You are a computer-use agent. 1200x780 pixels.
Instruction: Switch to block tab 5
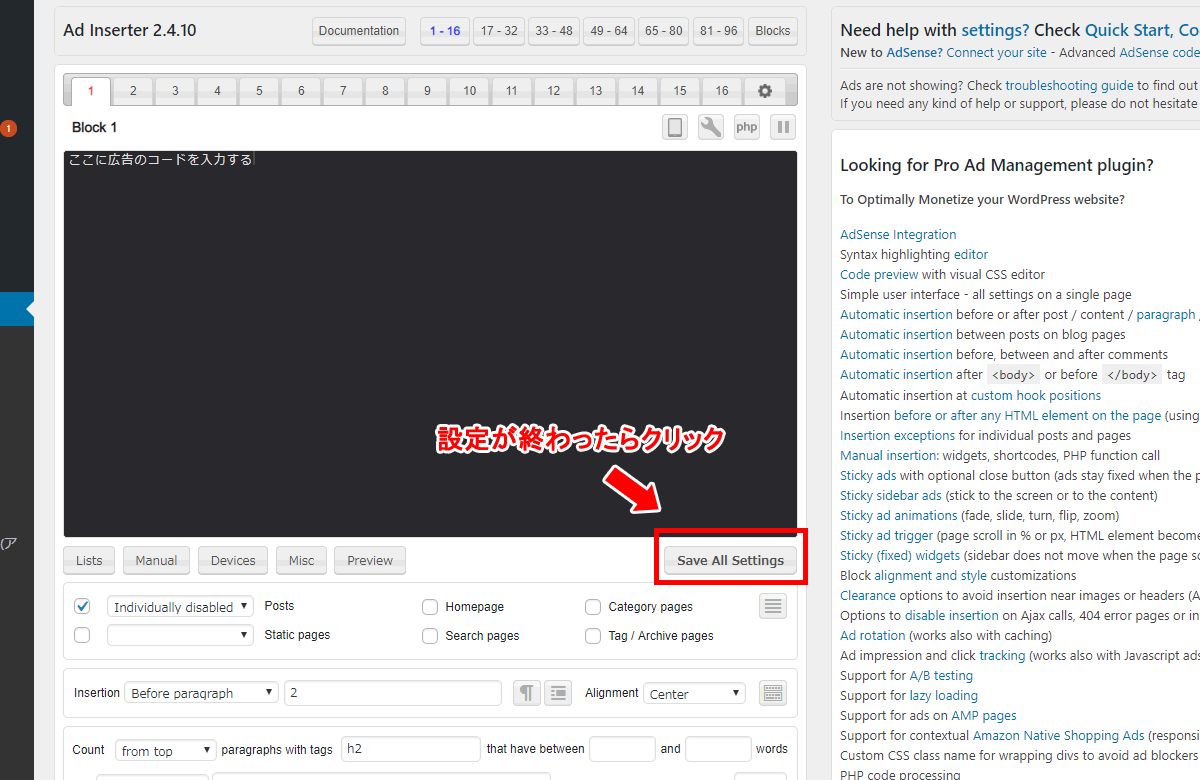(x=259, y=91)
